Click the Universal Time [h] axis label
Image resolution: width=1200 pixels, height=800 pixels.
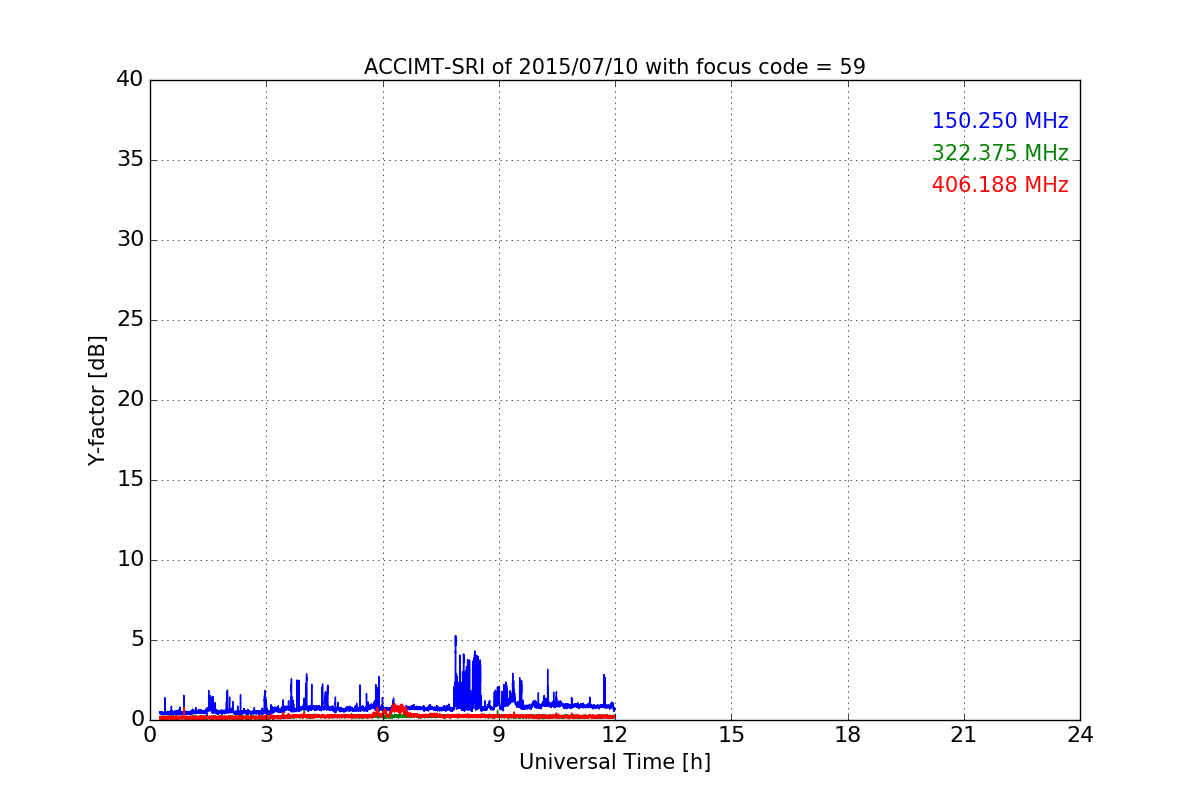tap(614, 762)
